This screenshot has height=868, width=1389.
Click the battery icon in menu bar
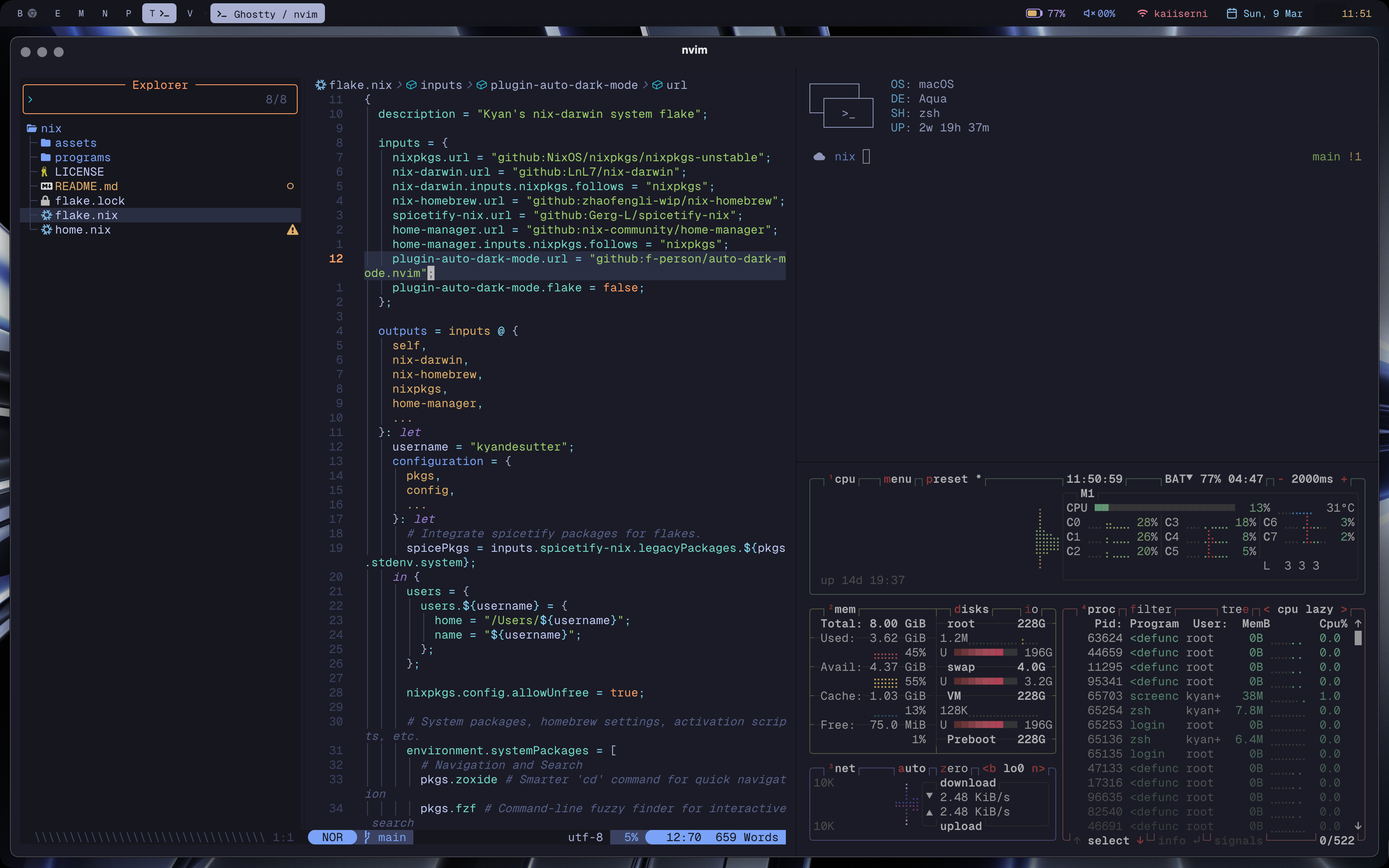(x=1034, y=13)
